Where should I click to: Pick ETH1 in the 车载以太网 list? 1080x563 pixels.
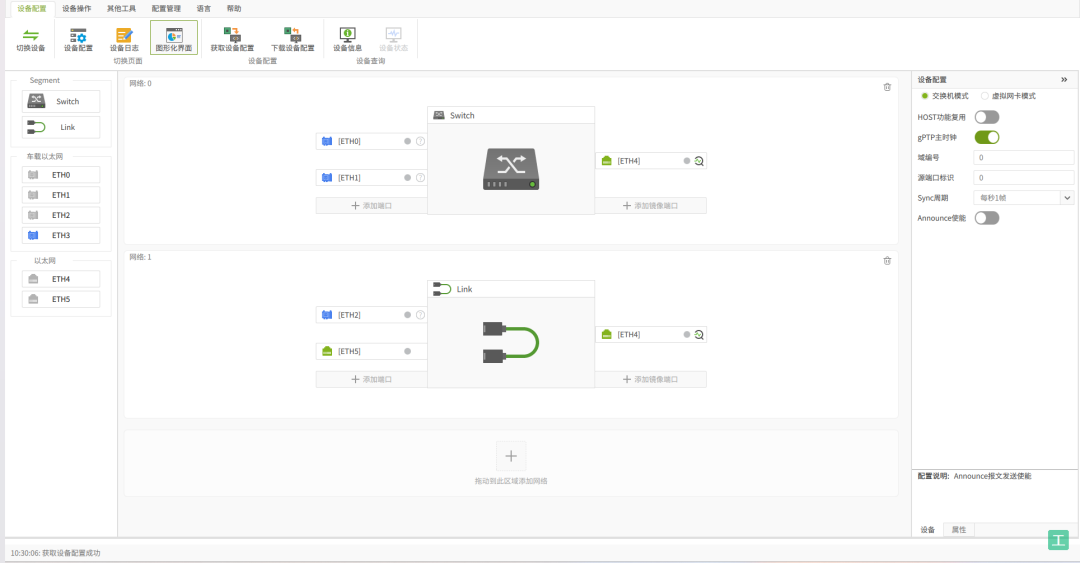pyautogui.click(x=61, y=195)
